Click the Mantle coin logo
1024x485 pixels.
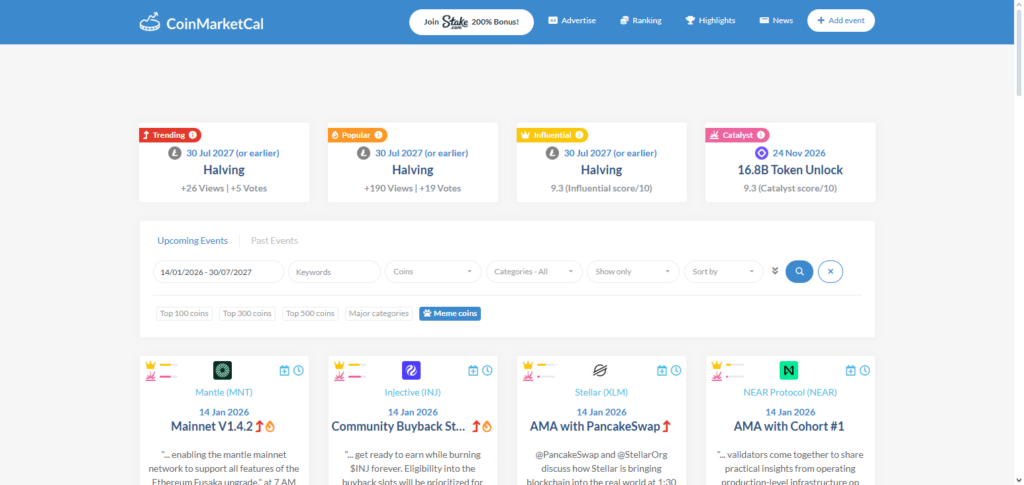(x=223, y=371)
